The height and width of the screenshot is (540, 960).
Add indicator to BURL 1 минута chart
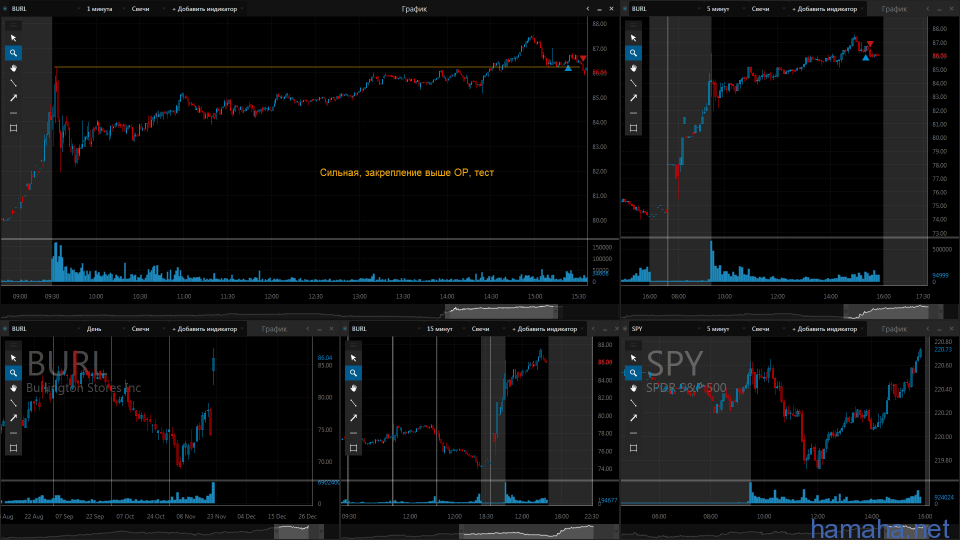[x=207, y=9]
